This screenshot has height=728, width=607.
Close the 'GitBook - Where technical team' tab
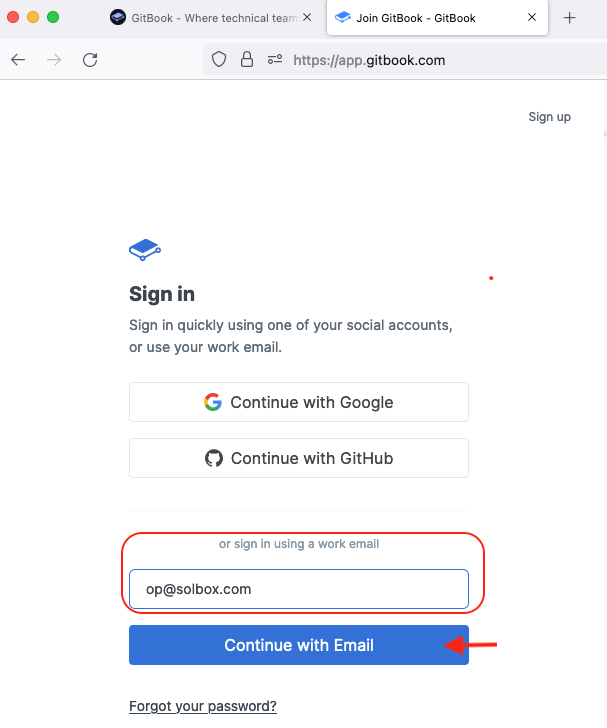pos(307,18)
